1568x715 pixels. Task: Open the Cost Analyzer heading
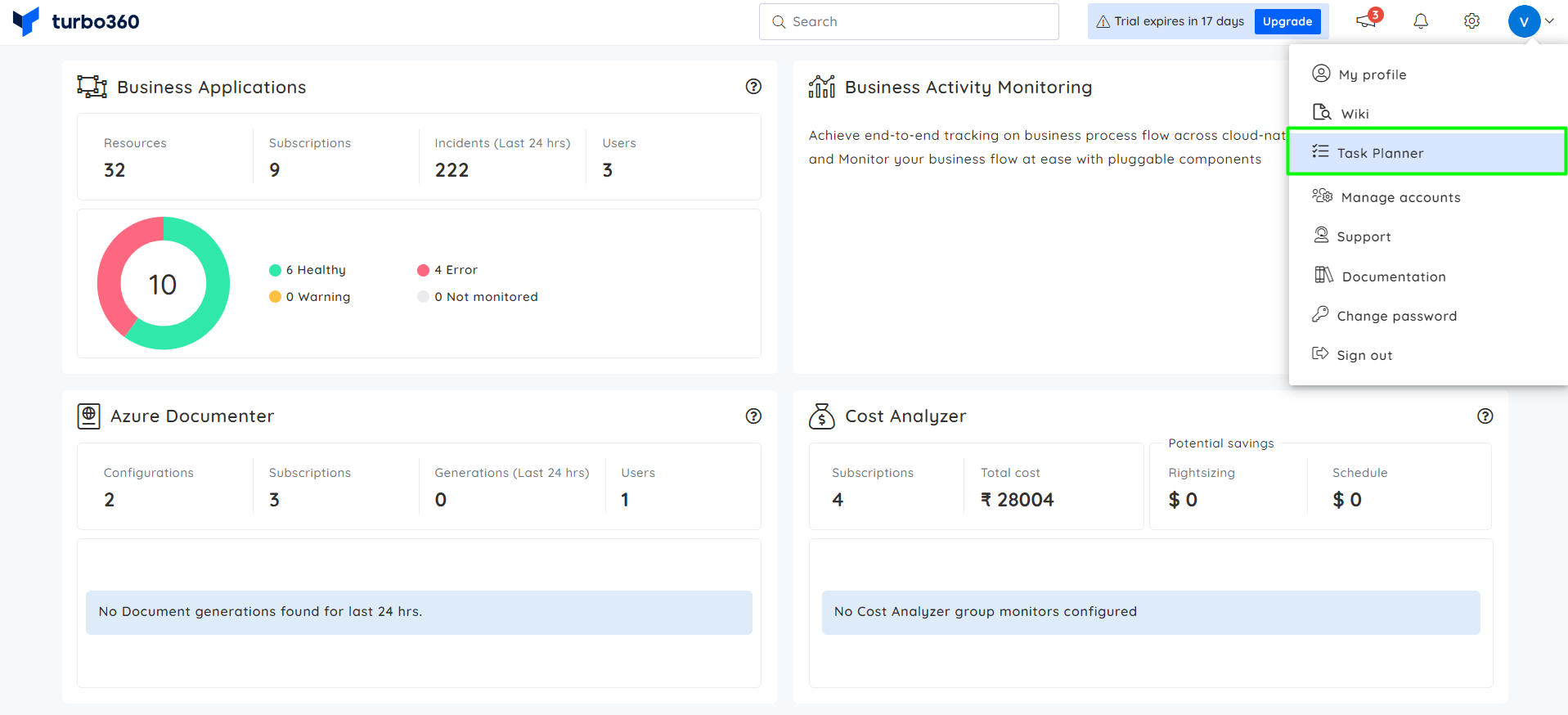pos(905,416)
